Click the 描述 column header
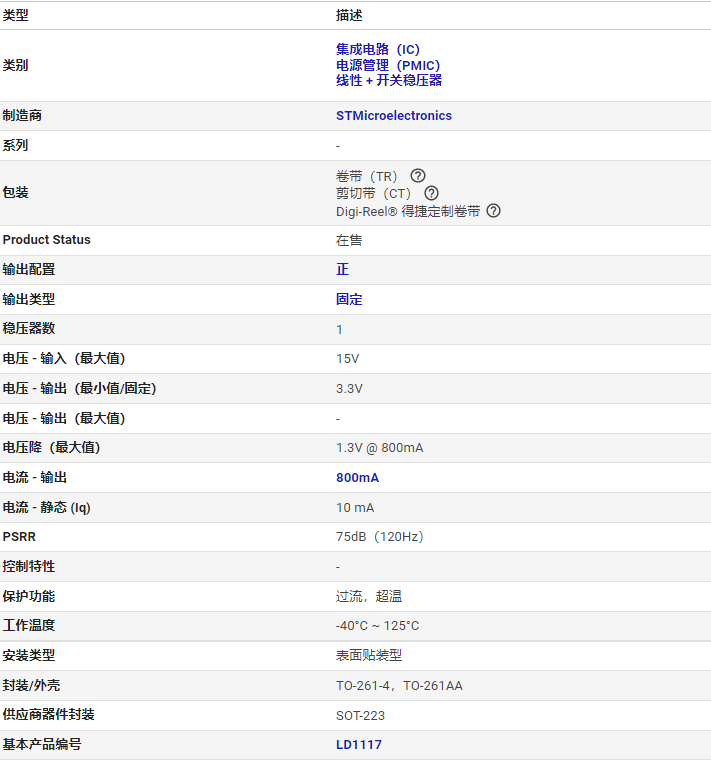 349,16
